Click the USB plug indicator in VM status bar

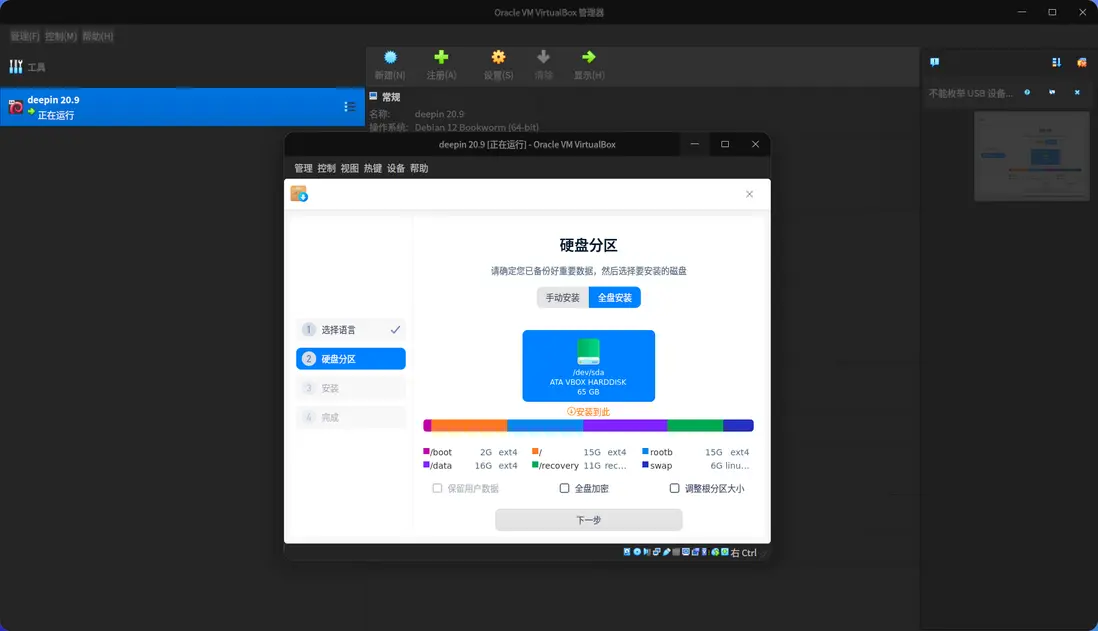[x=667, y=552]
